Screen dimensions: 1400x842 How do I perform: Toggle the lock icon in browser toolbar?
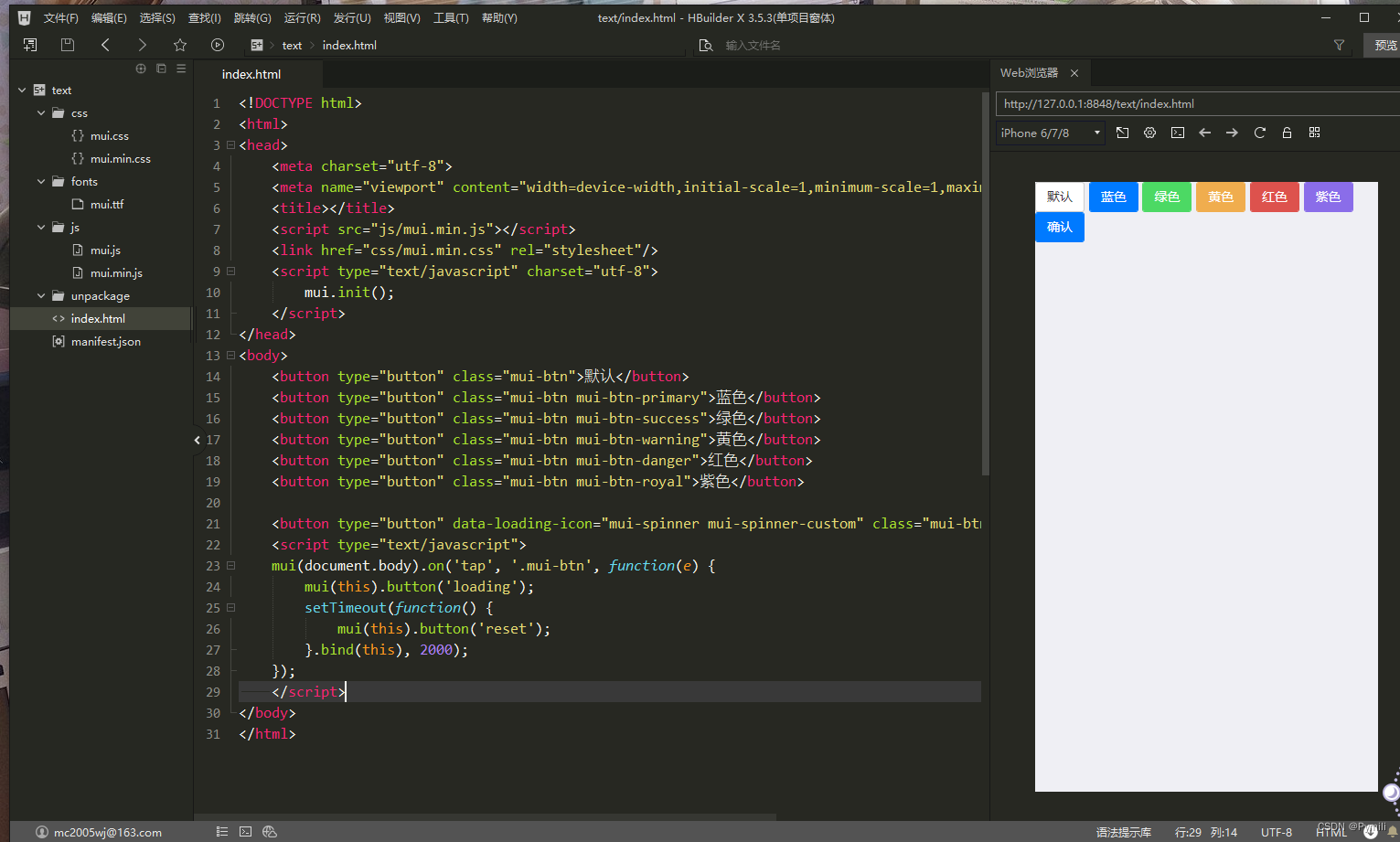click(1287, 133)
